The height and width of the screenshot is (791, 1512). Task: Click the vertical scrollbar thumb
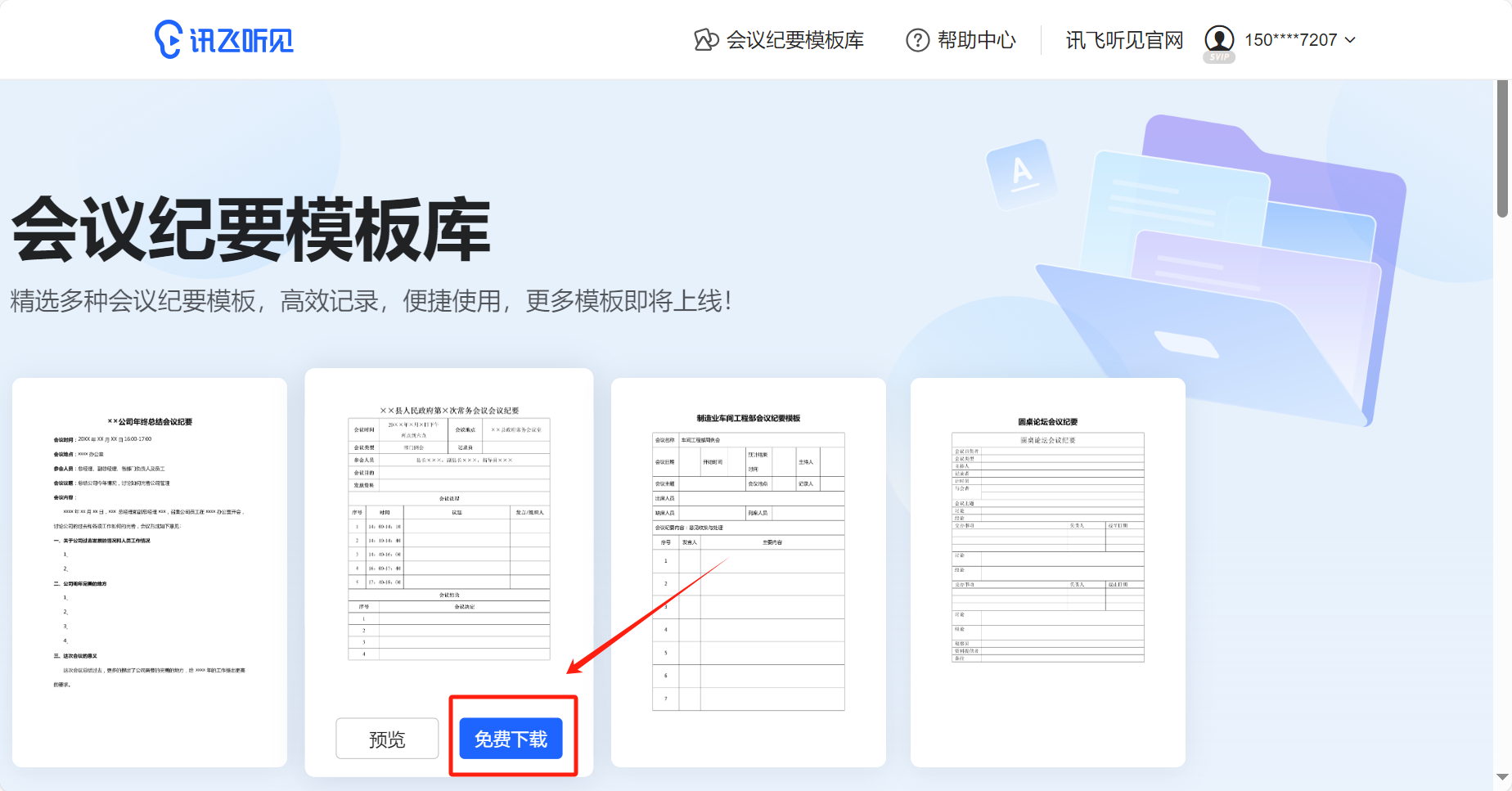point(1502,149)
